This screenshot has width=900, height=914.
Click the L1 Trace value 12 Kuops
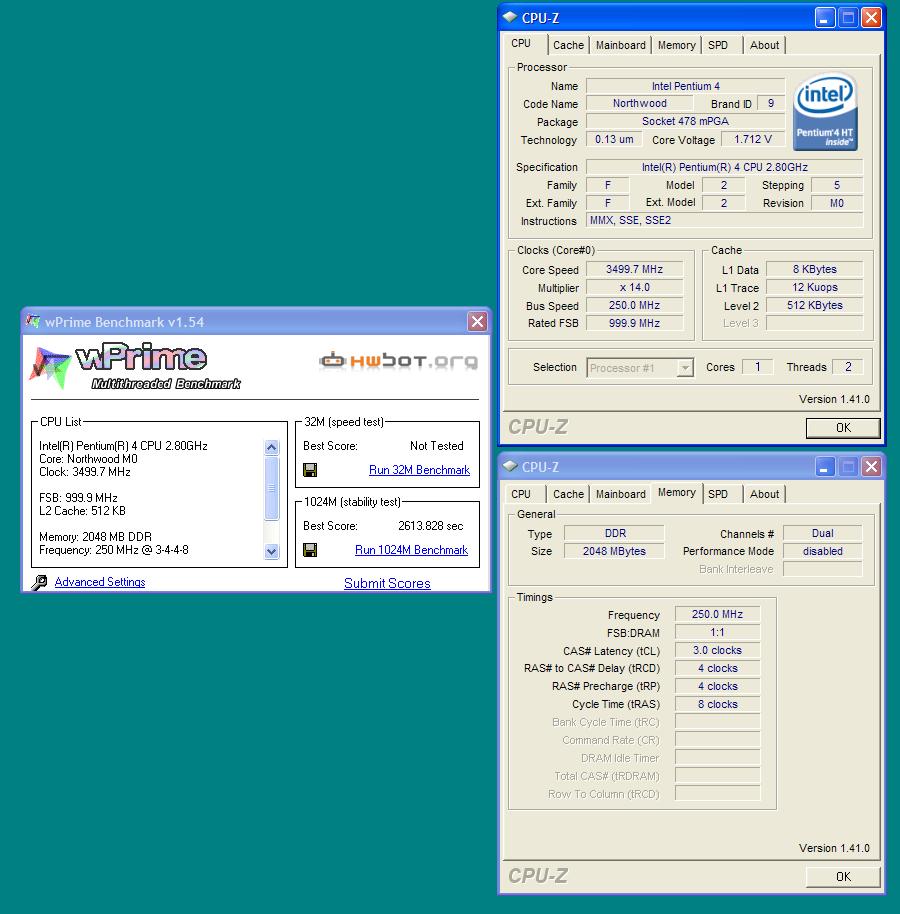click(x=814, y=287)
